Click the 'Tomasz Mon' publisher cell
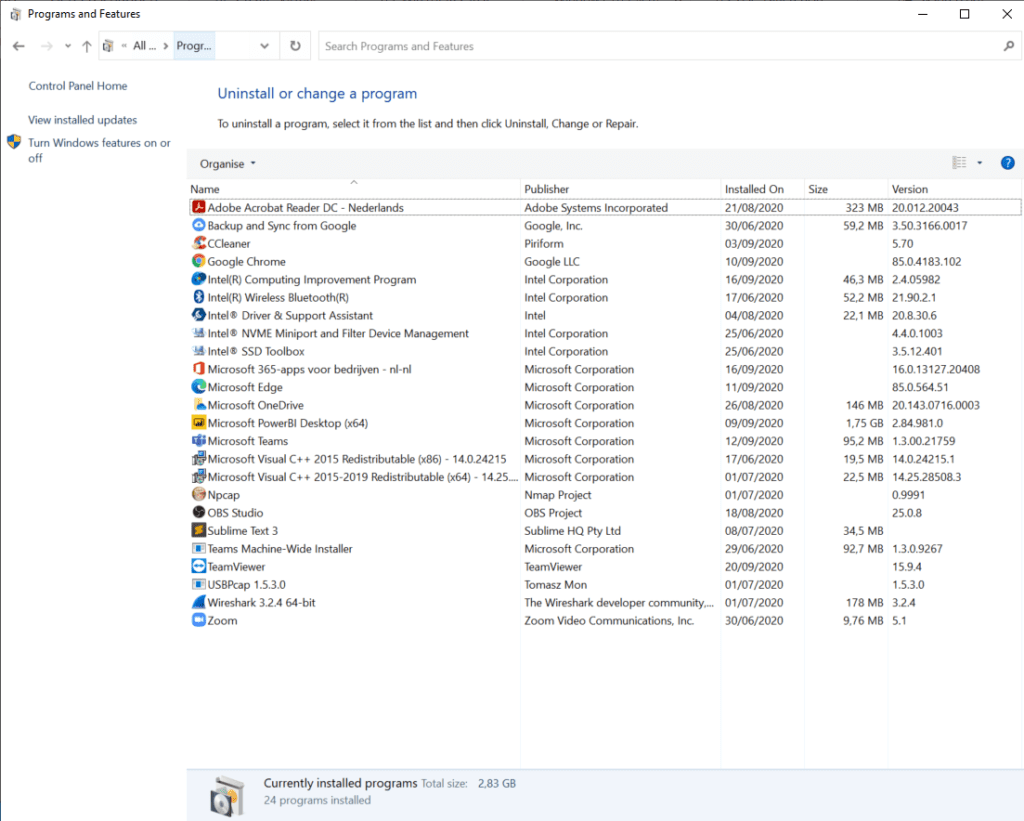 (x=555, y=585)
